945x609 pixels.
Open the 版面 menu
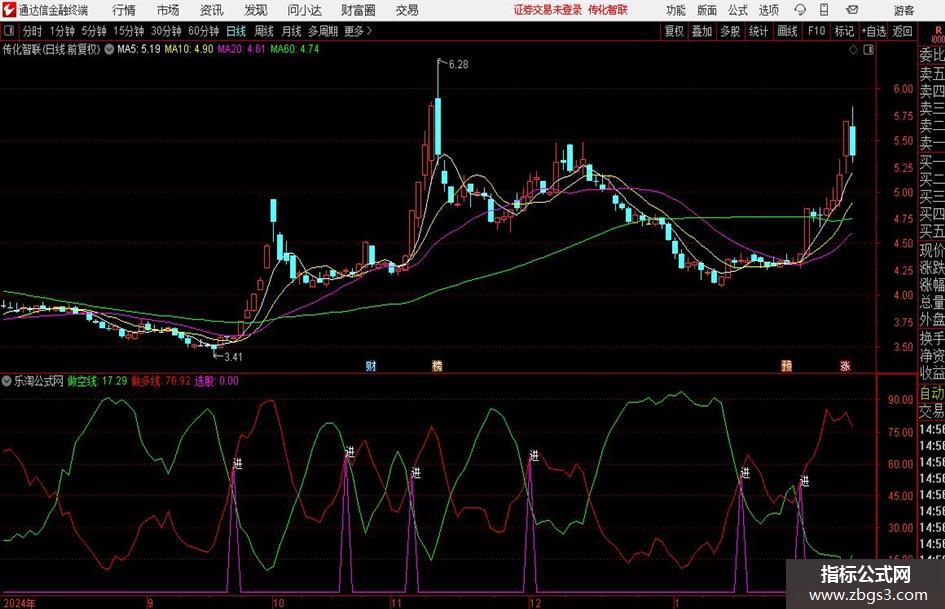(x=706, y=10)
